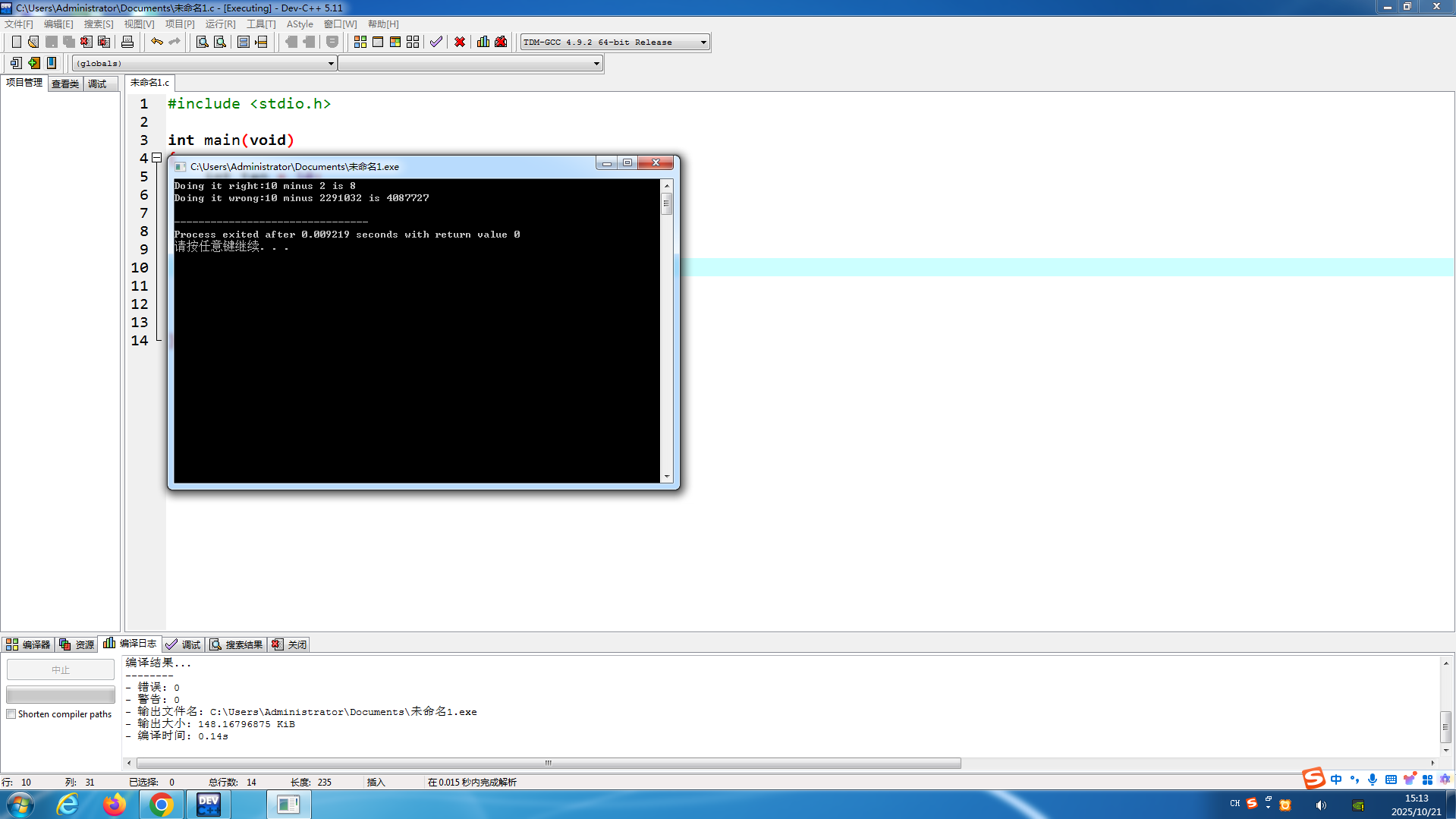Enable Shorten compiler paths checkbox
Screen dimensions: 1456x819
[x=11, y=714]
